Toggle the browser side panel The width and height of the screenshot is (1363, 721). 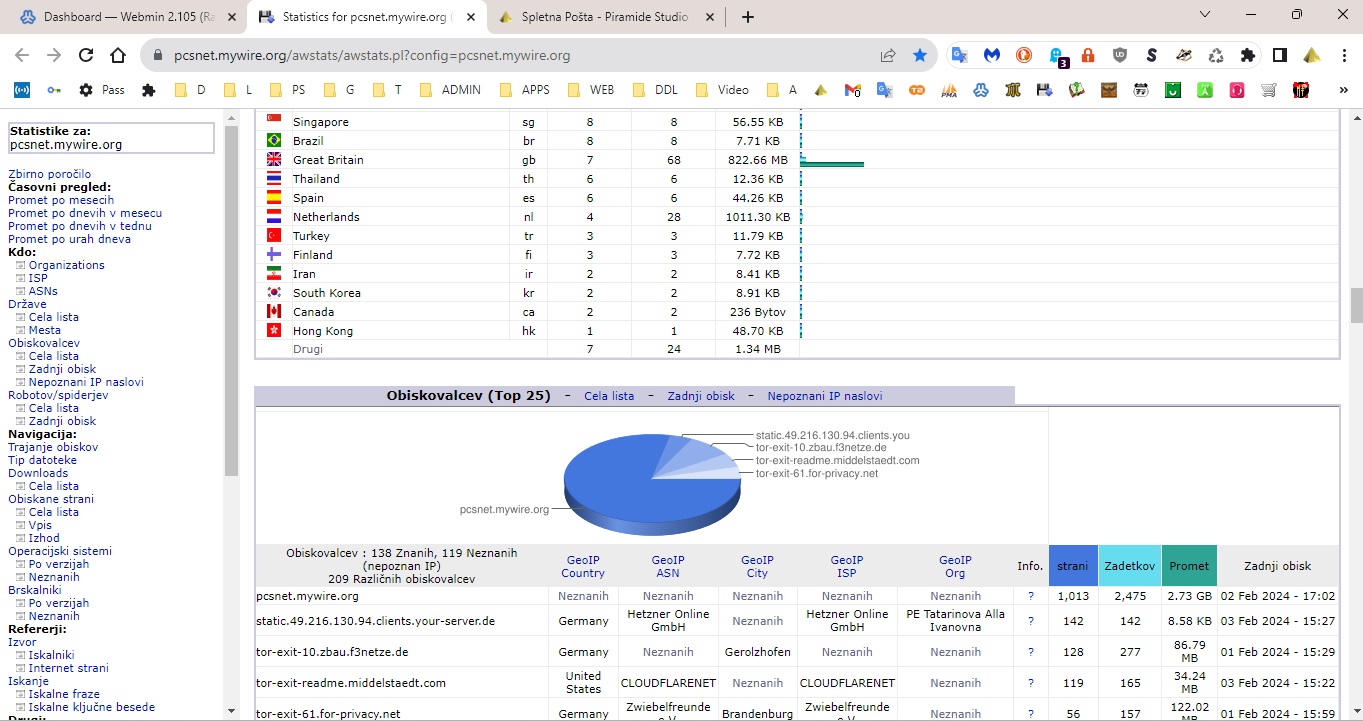(1280, 56)
